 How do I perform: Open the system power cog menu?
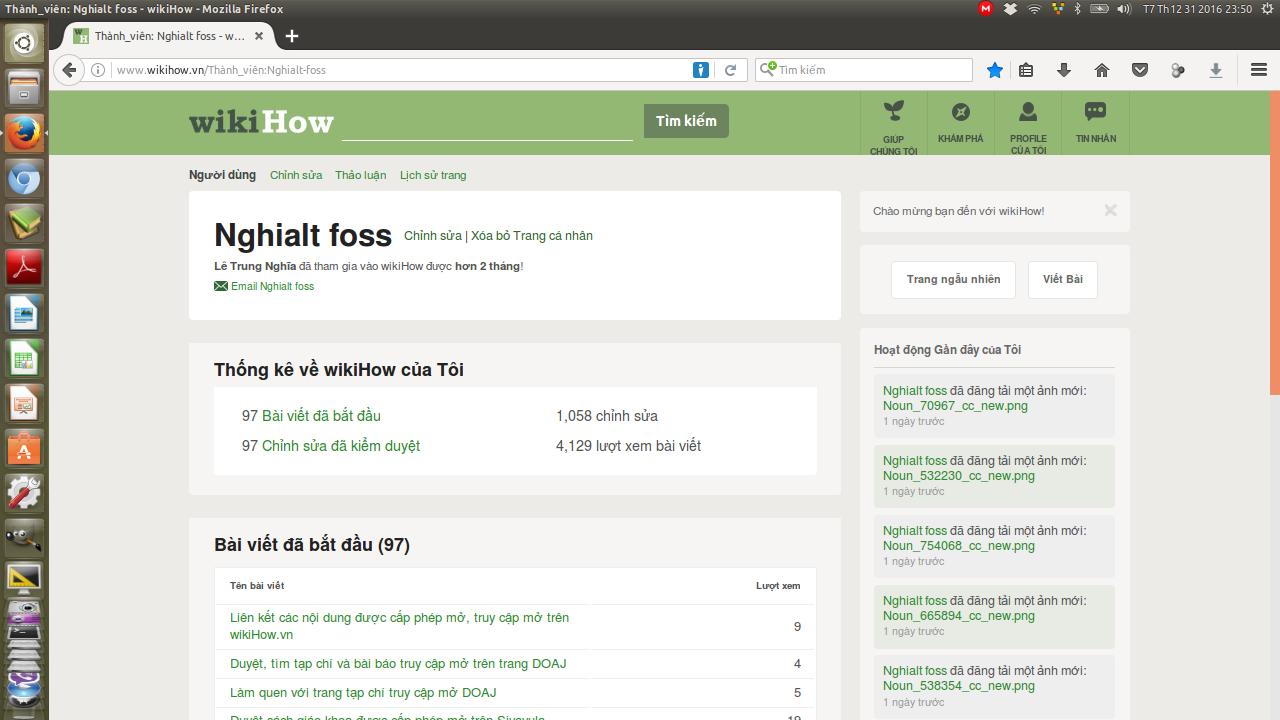(1266, 9)
